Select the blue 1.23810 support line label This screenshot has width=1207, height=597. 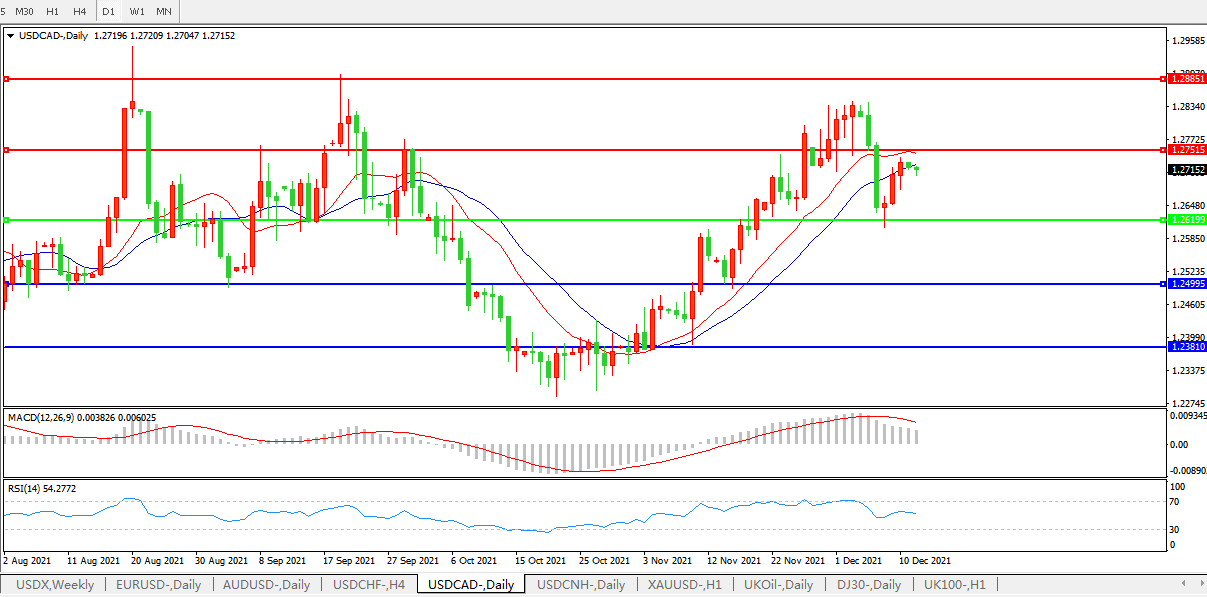[1187, 346]
